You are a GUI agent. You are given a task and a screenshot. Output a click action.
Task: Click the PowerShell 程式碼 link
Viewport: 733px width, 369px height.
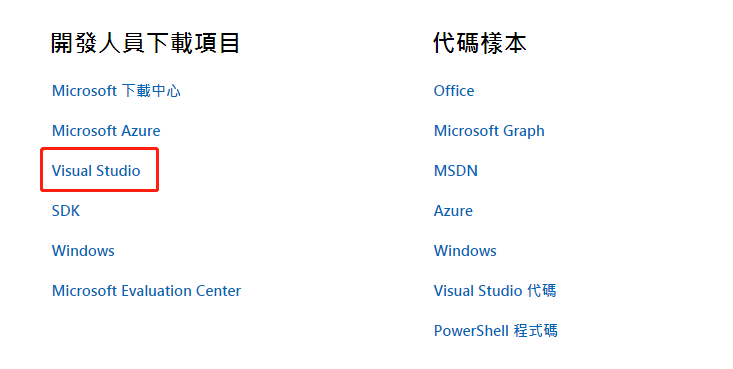tap(496, 331)
